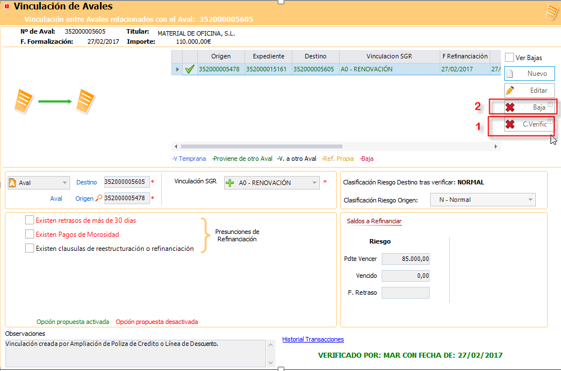Image resolution: width=561 pixels, height=371 pixels.
Task: Select grid cell 352000015161
Action: [x=267, y=69]
